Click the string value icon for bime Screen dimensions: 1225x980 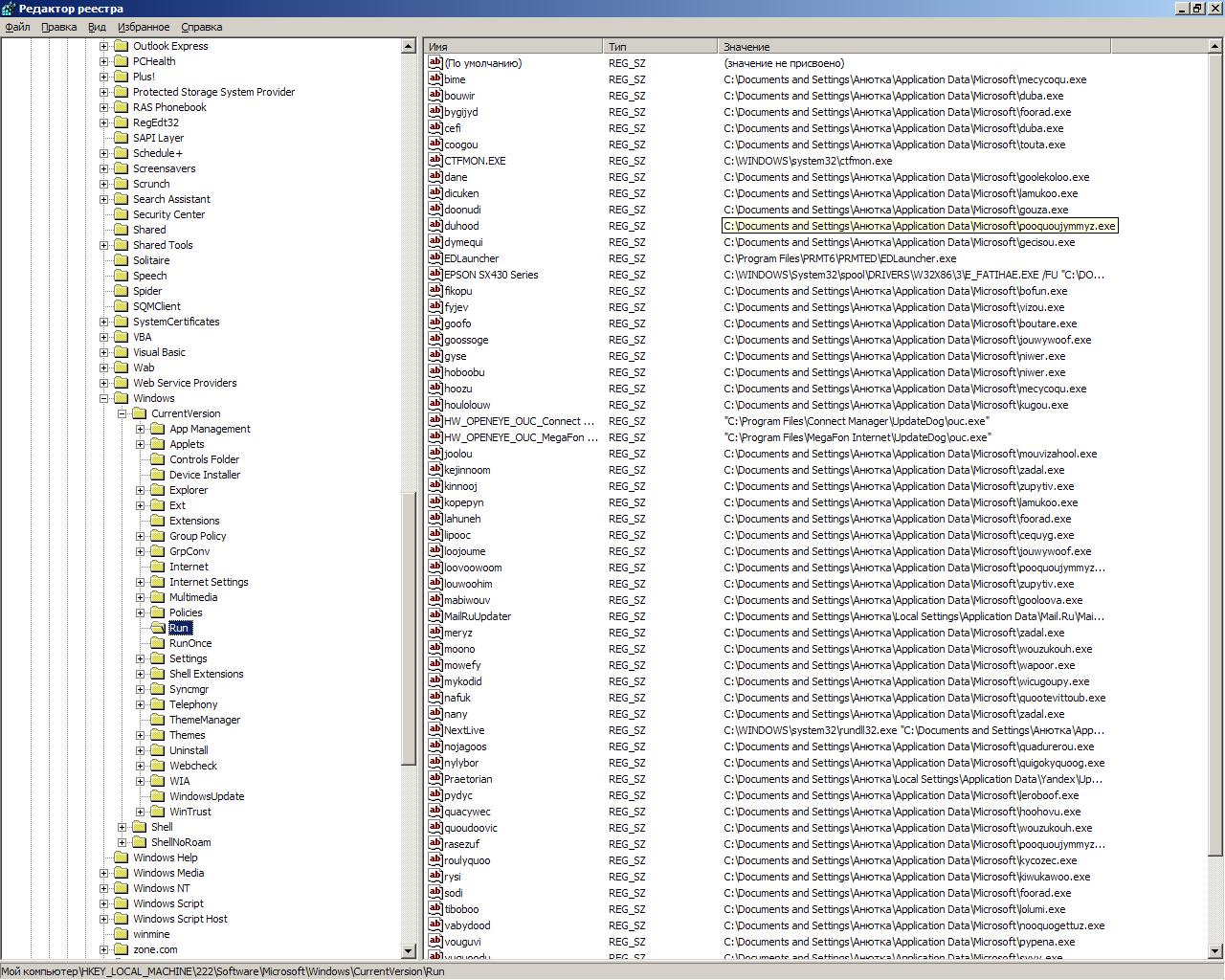(x=435, y=79)
